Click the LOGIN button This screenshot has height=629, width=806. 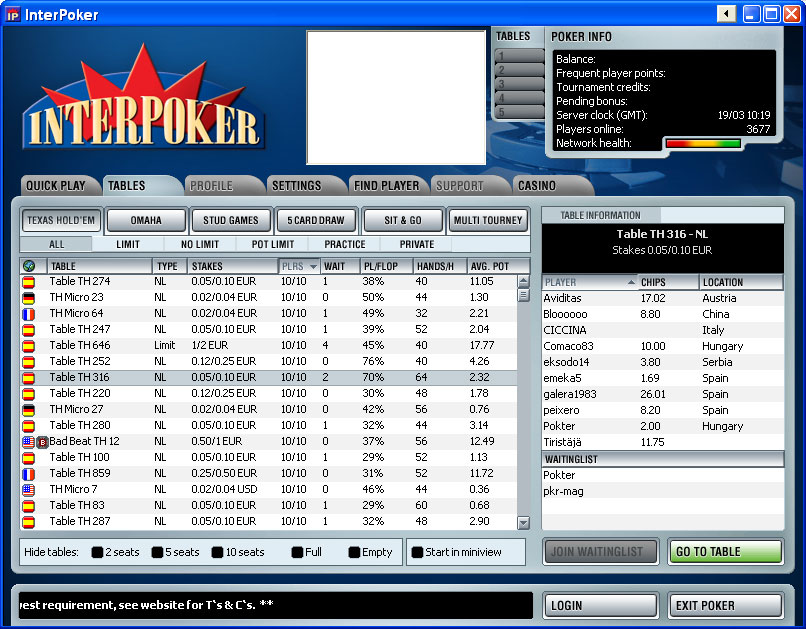click(600, 606)
